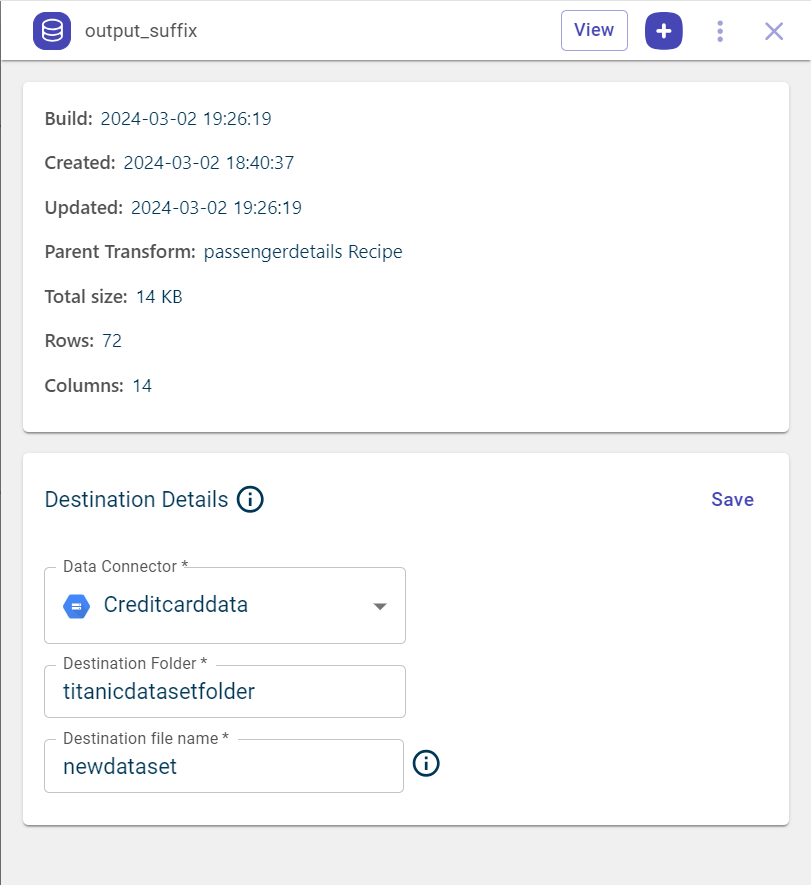
Task: Click the Build timestamp value
Action: coord(186,119)
